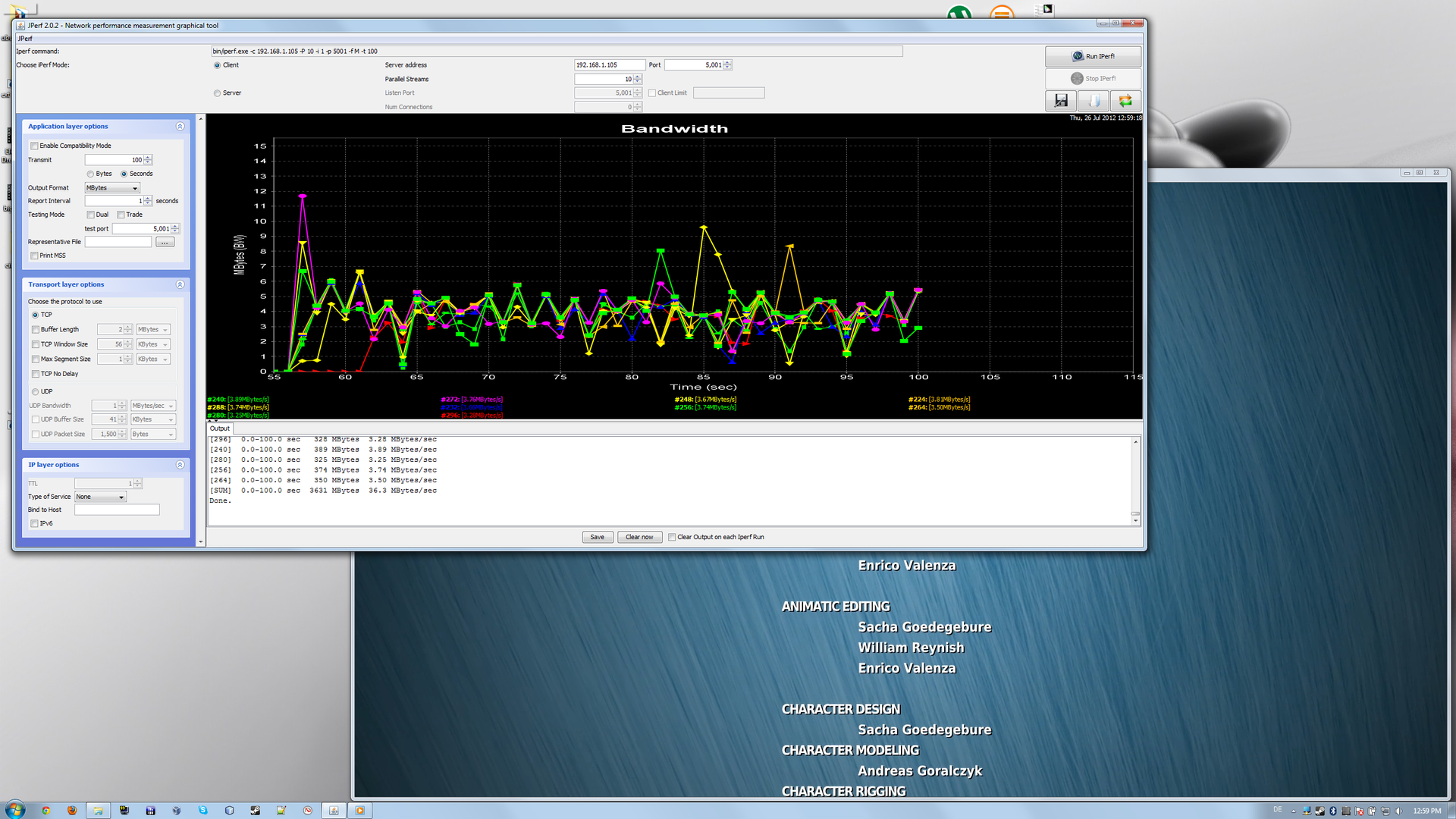The height and width of the screenshot is (819, 1456).
Task: Select the Output tab
Action: coord(220,428)
